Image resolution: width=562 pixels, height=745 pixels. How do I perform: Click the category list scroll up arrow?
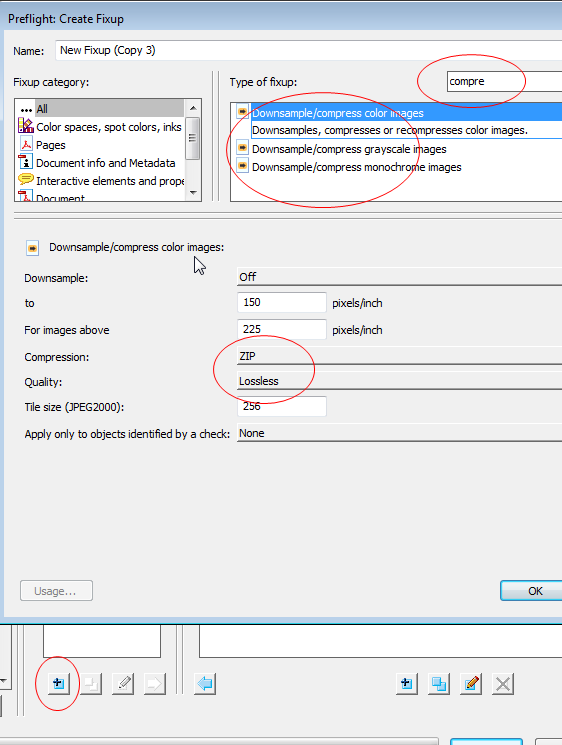193,108
